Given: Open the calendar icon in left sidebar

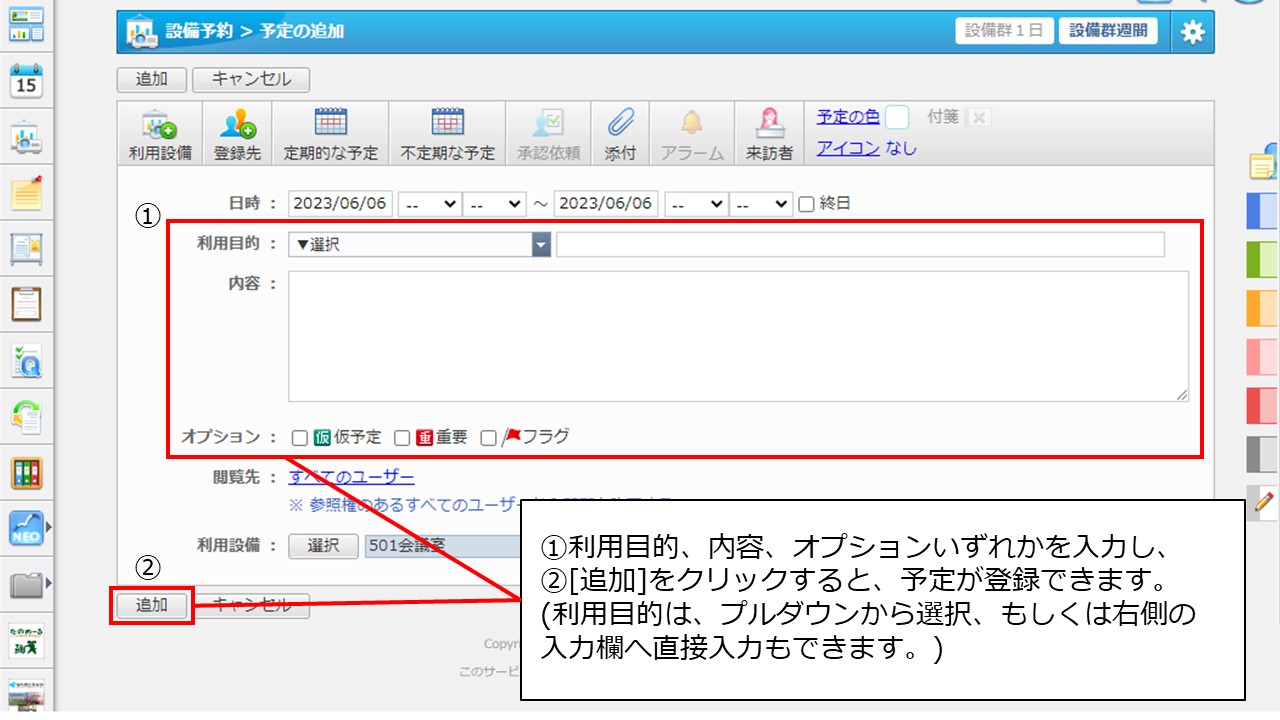Looking at the screenshot, I should [26, 82].
